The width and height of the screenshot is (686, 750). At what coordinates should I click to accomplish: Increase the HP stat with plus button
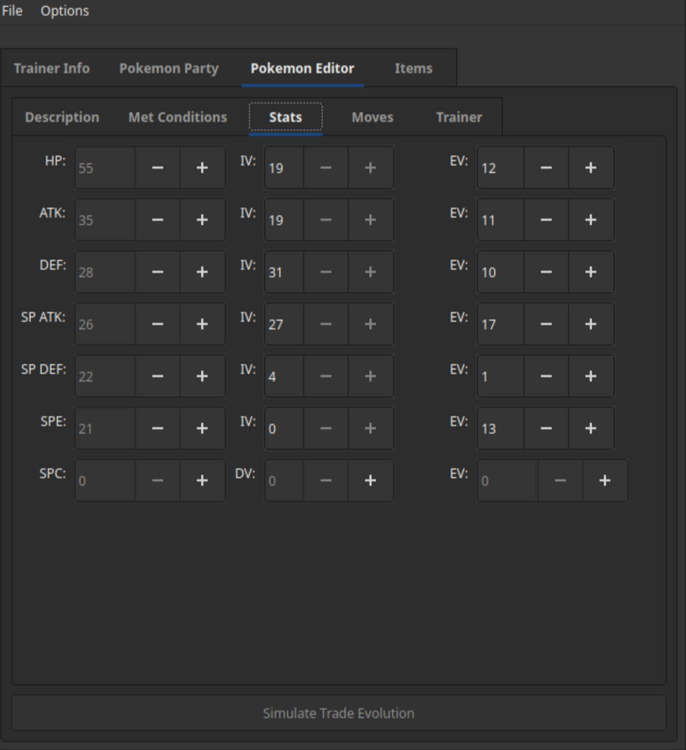(202, 168)
